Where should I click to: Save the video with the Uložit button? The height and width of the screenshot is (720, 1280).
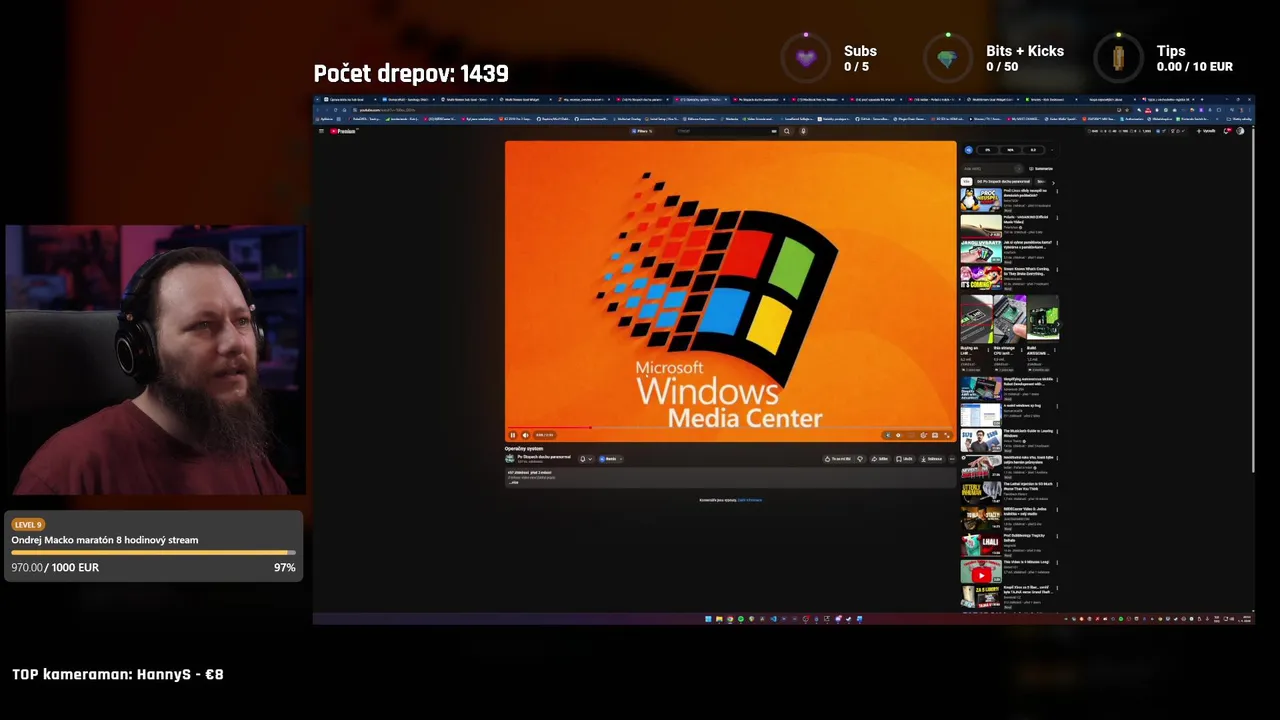[905, 459]
